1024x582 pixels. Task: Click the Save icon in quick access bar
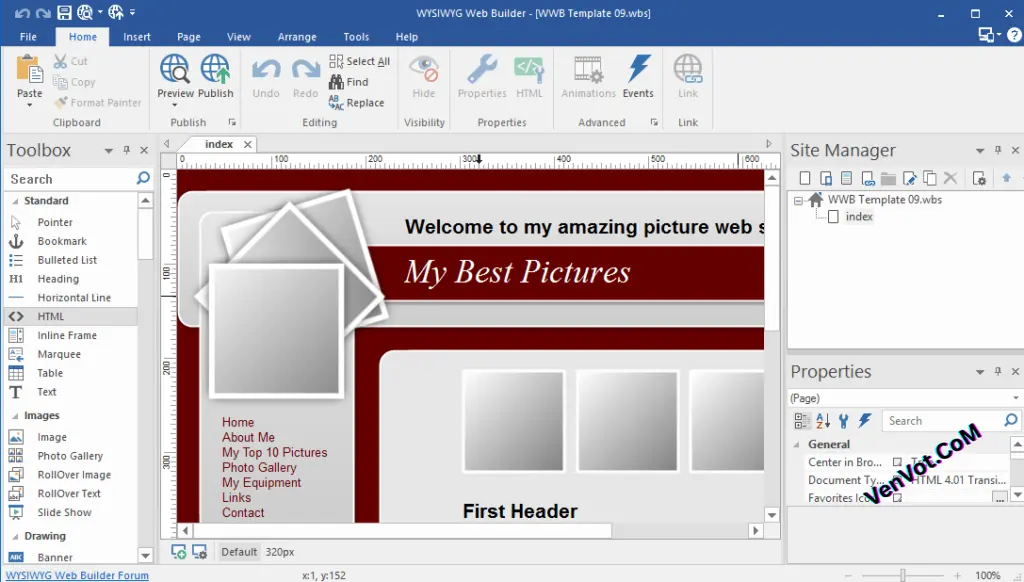click(x=64, y=12)
